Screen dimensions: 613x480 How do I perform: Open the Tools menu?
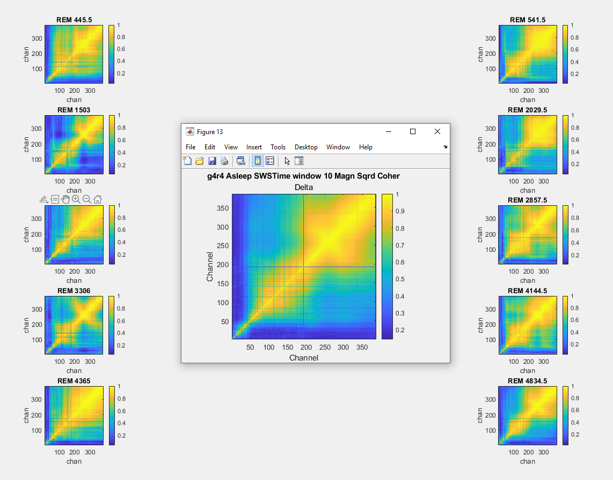click(x=278, y=147)
